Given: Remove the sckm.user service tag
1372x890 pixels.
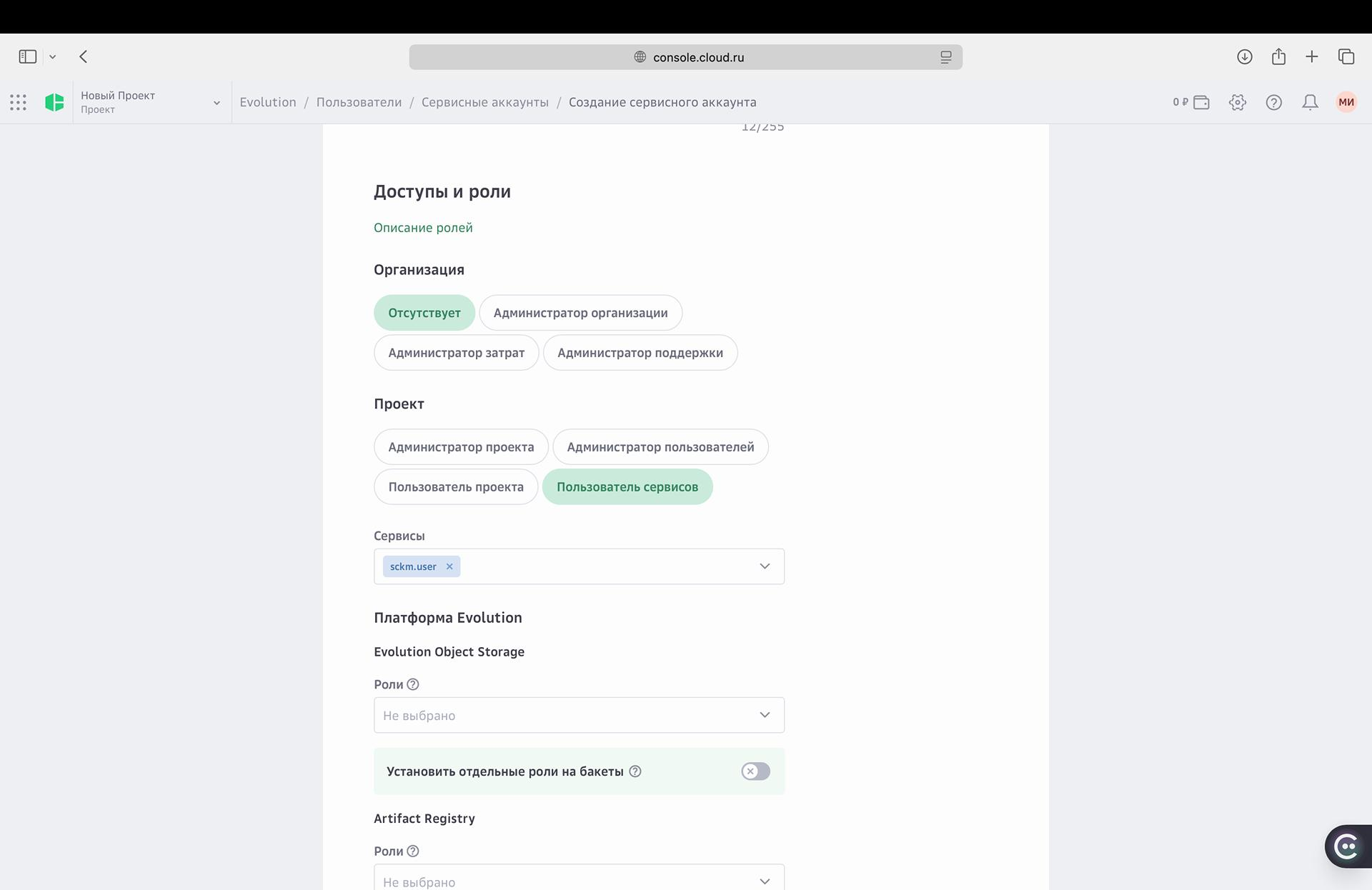Looking at the screenshot, I should pos(449,566).
